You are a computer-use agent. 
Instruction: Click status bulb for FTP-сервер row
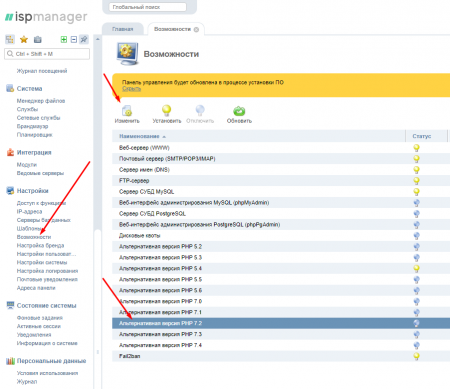pyautogui.click(x=416, y=181)
